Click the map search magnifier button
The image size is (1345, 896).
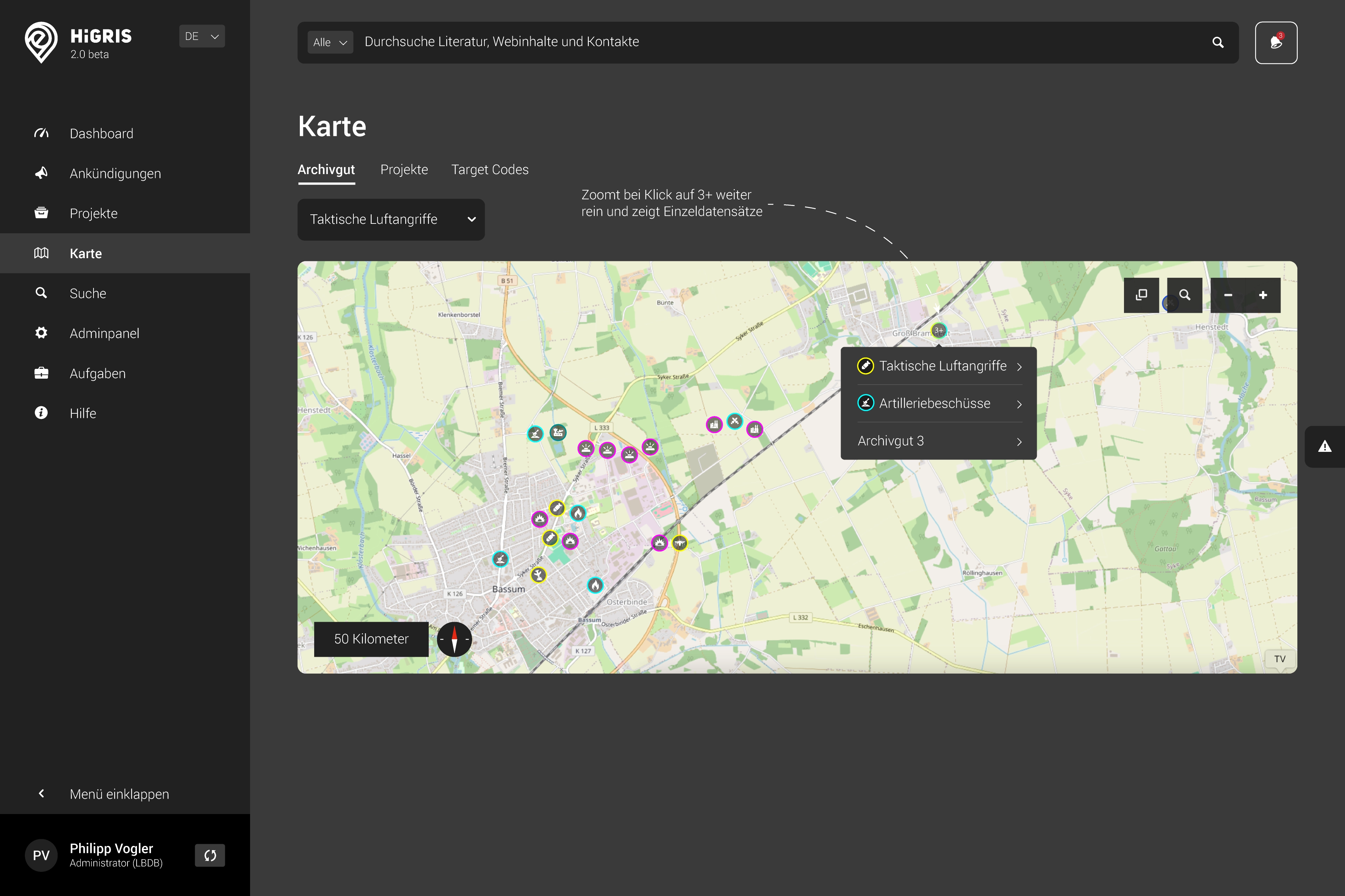pyautogui.click(x=1185, y=295)
